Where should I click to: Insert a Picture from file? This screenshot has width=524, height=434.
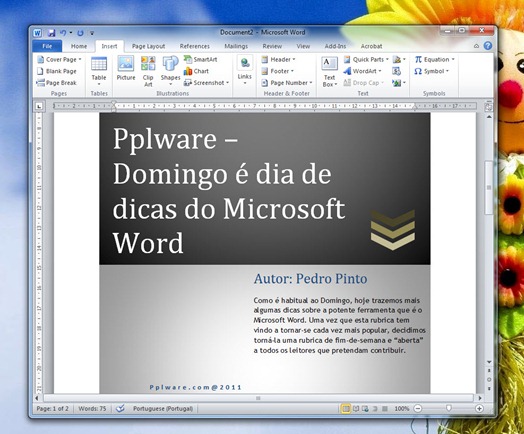point(126,68)
